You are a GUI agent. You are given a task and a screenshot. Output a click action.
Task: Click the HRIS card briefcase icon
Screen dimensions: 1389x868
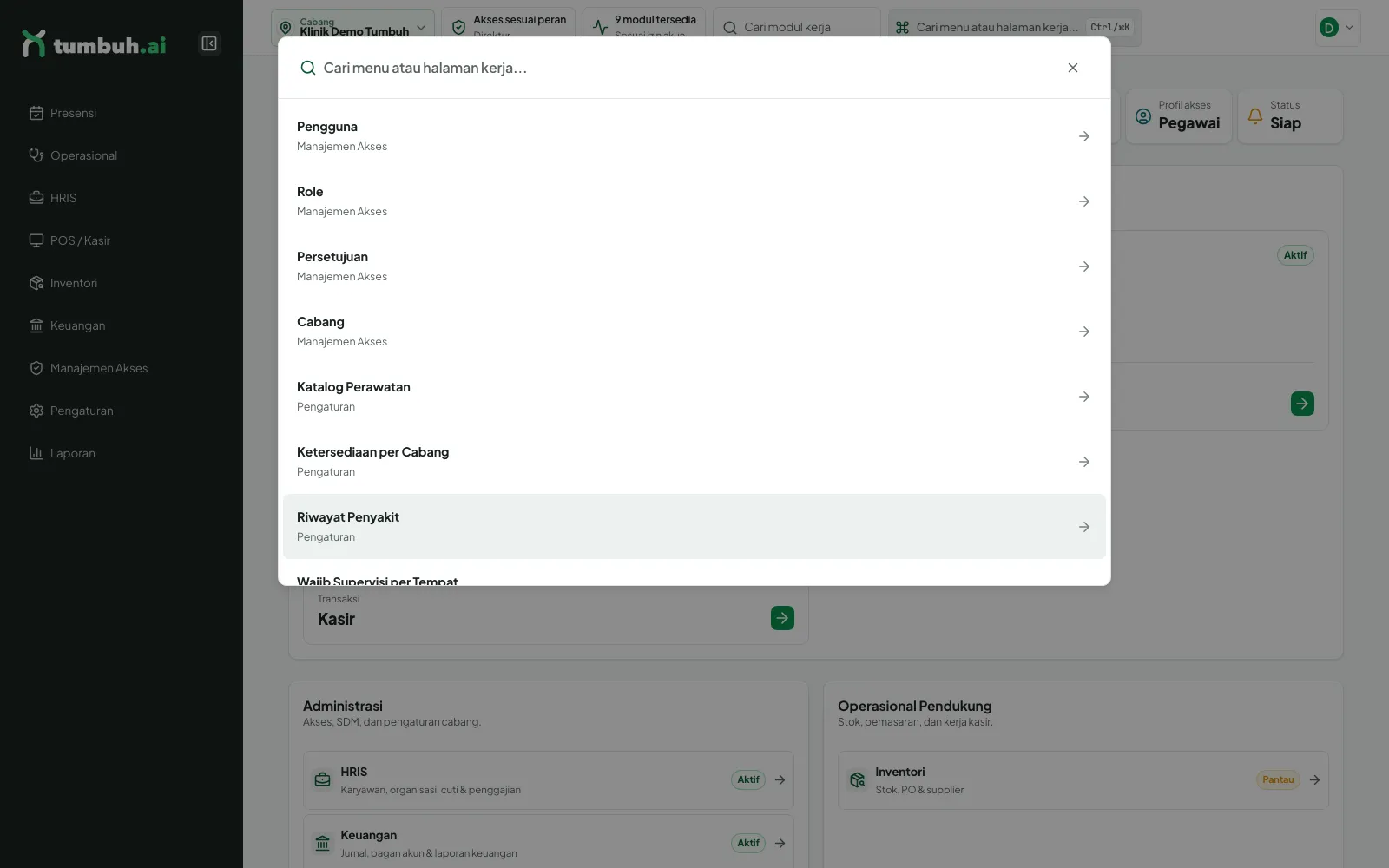click(322, 779)
